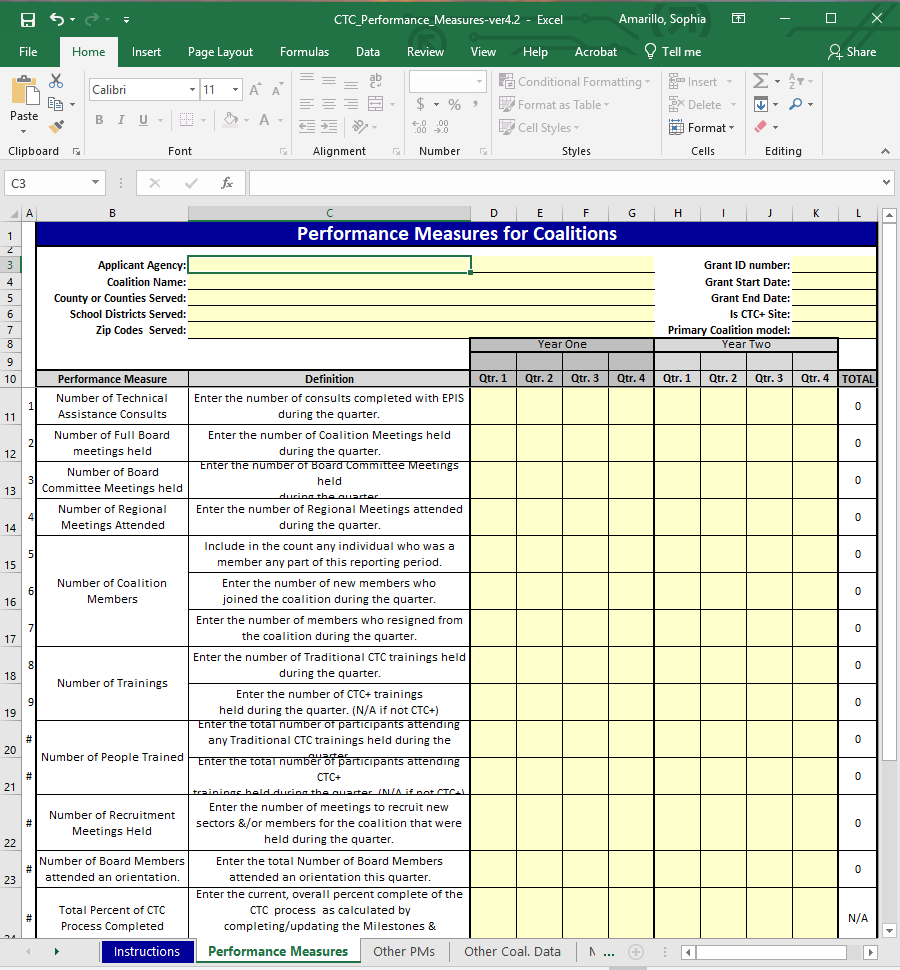Viewport: 900px width, 970px height.
Task: Click the Accounting dollar sign icon
Action: tap(421, 104)
